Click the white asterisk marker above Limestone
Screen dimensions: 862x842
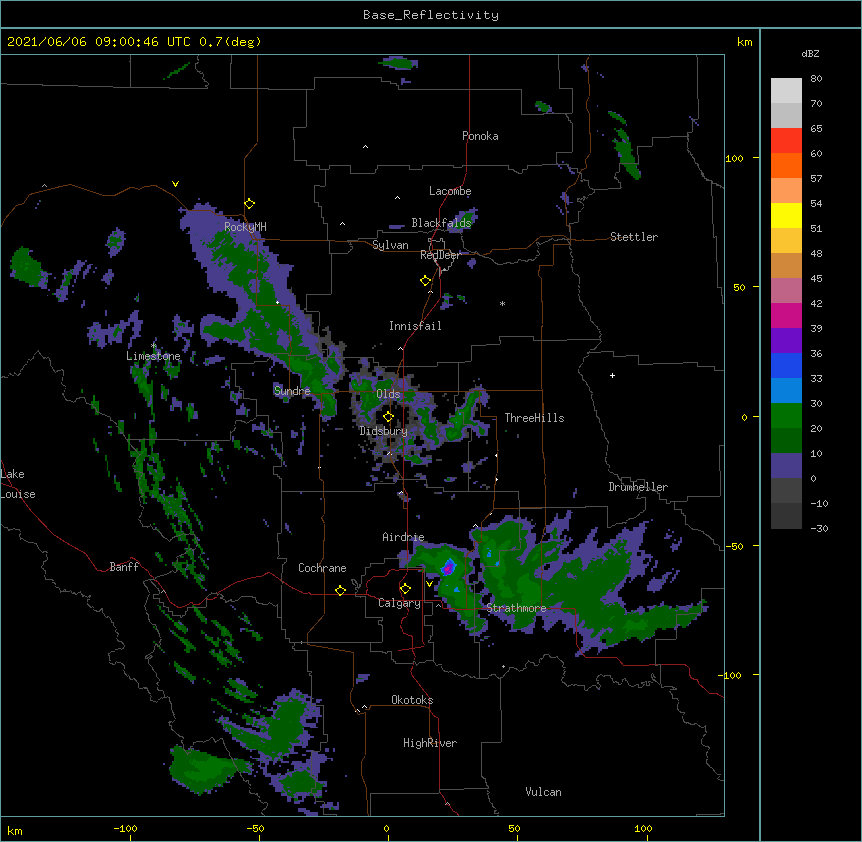coord(153,345)
